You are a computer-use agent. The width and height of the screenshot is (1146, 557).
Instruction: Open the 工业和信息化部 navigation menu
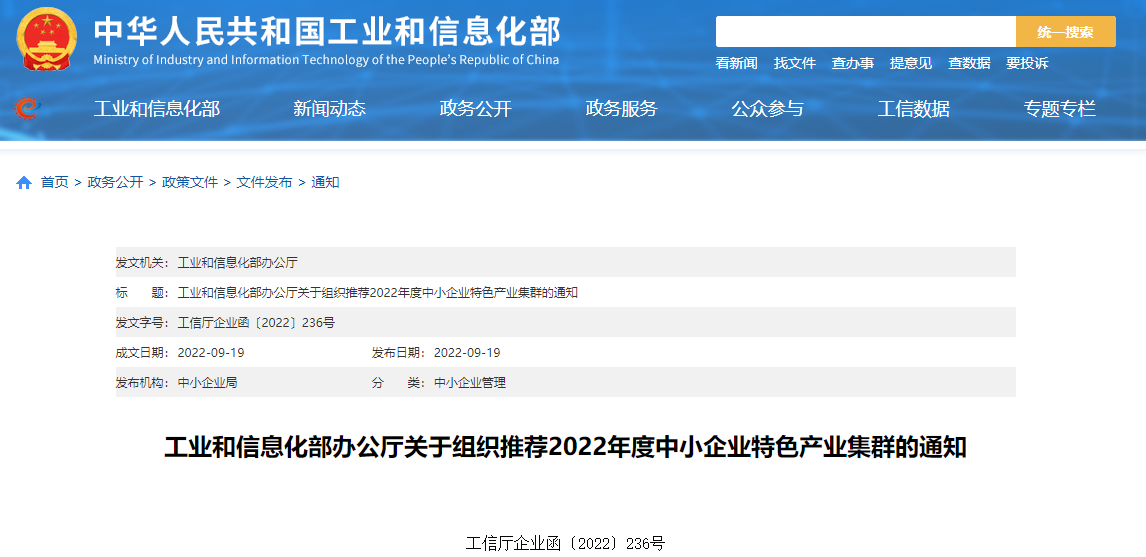coord(156,109)
